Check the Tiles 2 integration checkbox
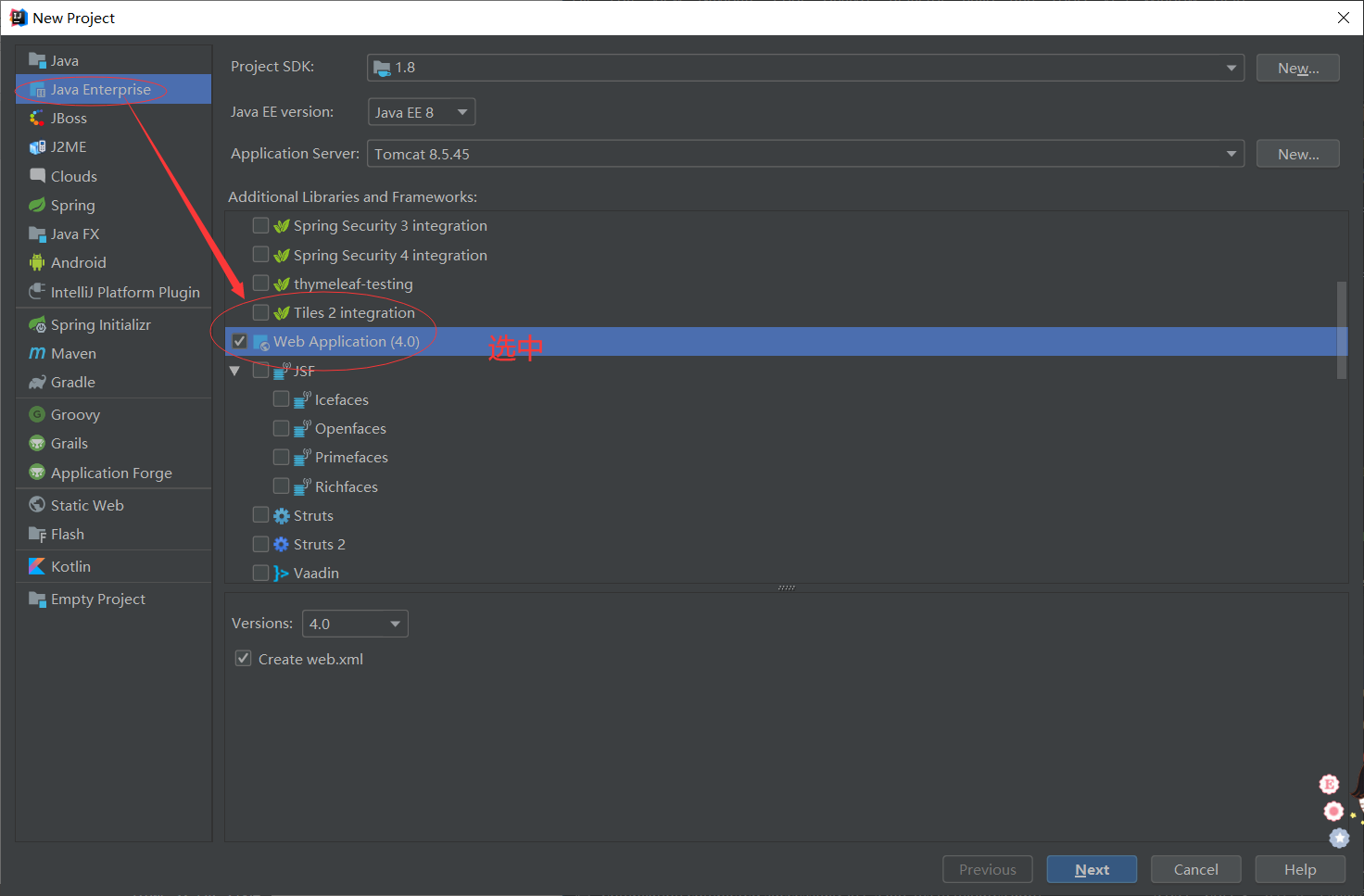 pyautogui.click(x=260, y=312)
